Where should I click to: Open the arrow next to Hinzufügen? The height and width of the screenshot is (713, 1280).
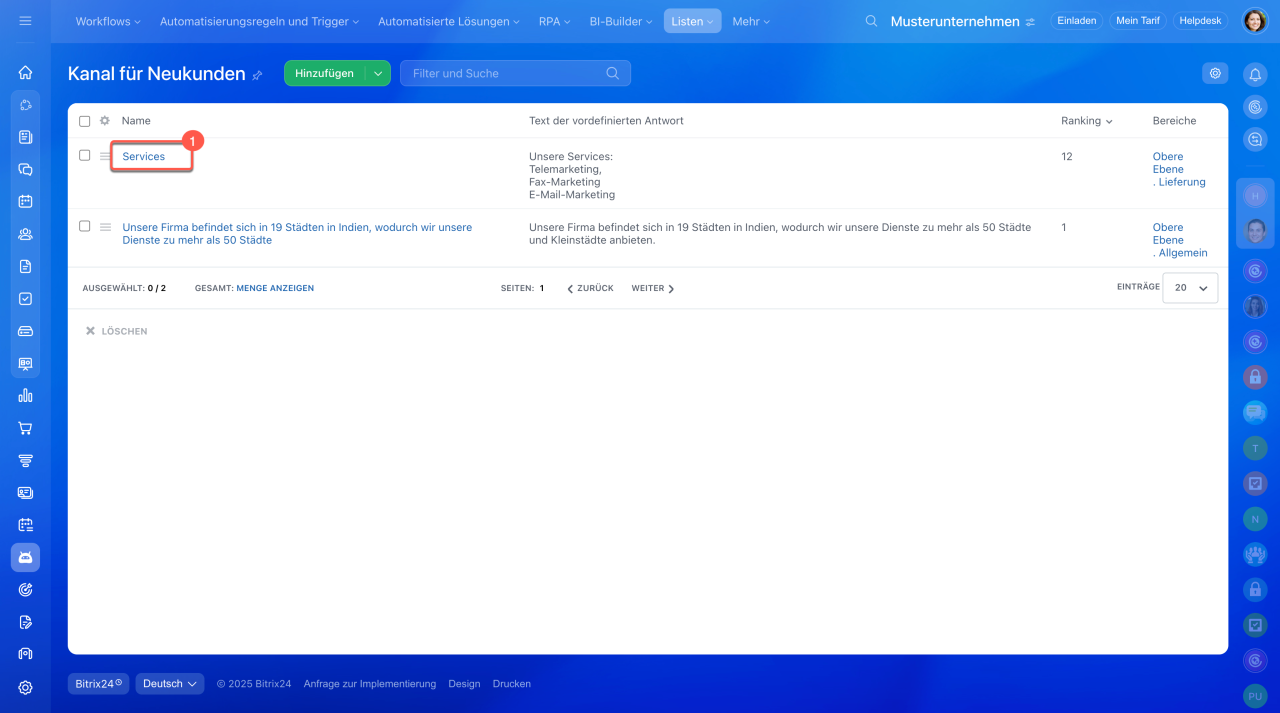[378, 73]
